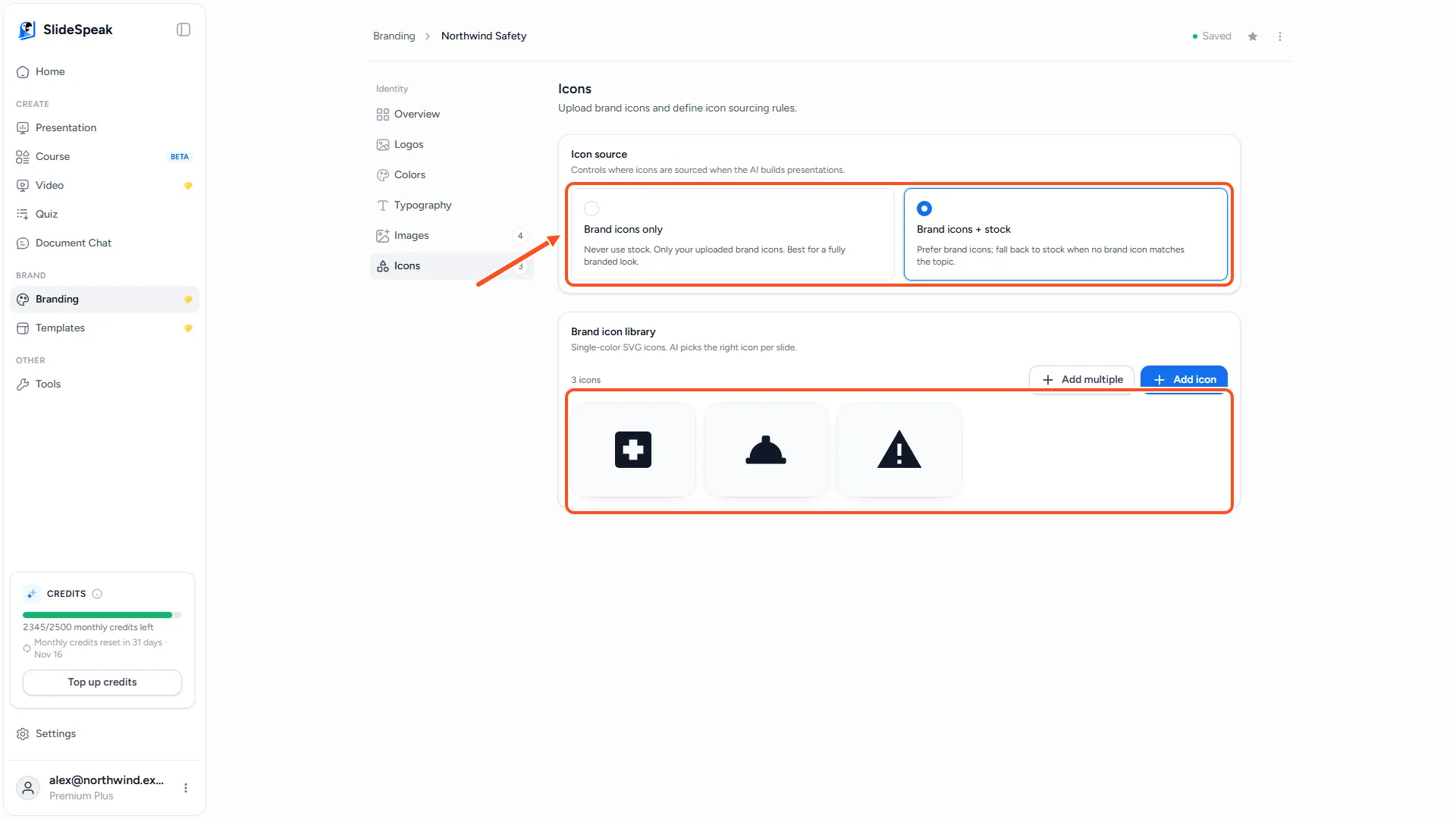
Task: Click the monthly credits progress bar
Action: [102, 615]
